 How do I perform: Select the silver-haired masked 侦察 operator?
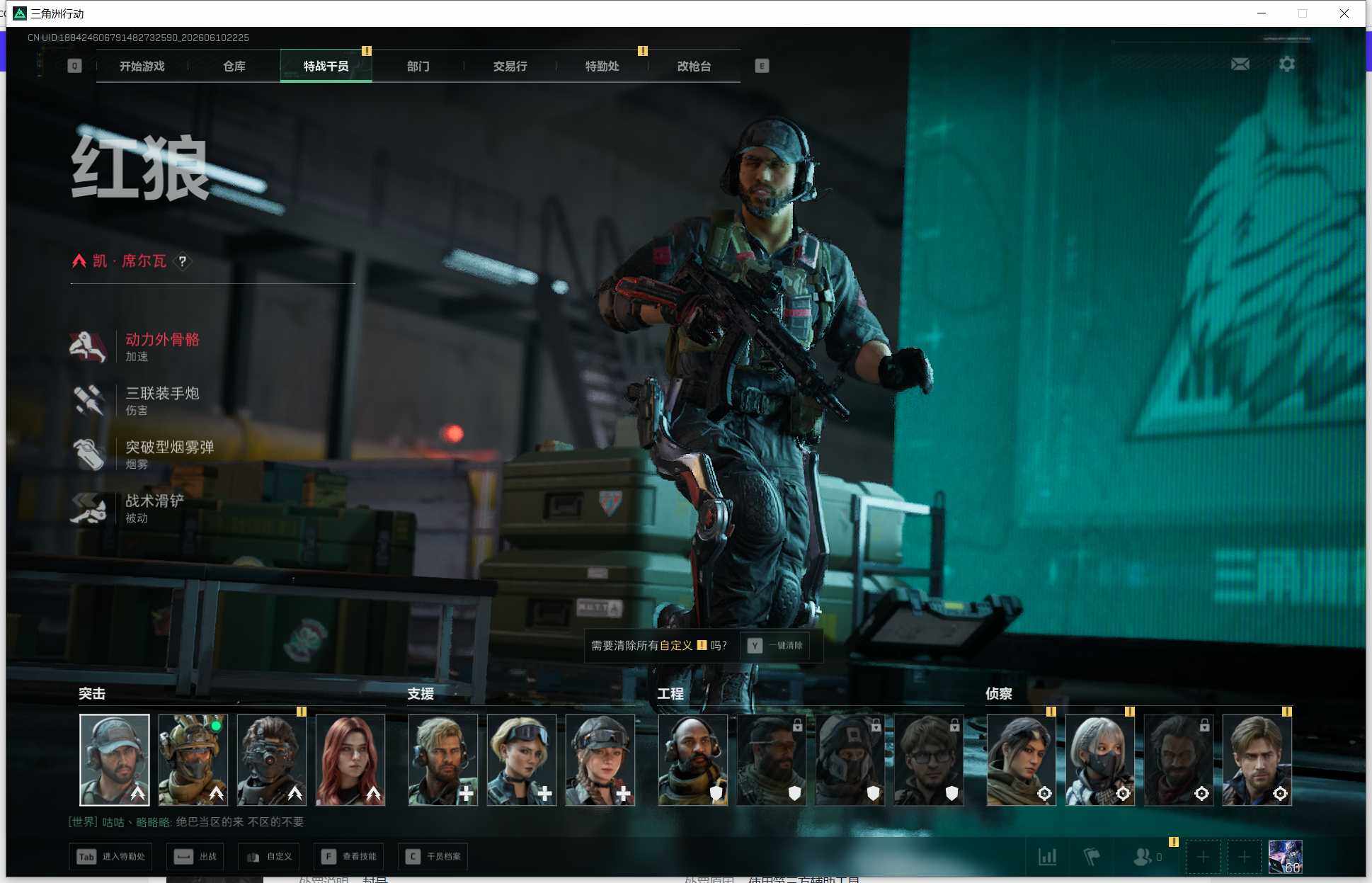click(1100, 760)
